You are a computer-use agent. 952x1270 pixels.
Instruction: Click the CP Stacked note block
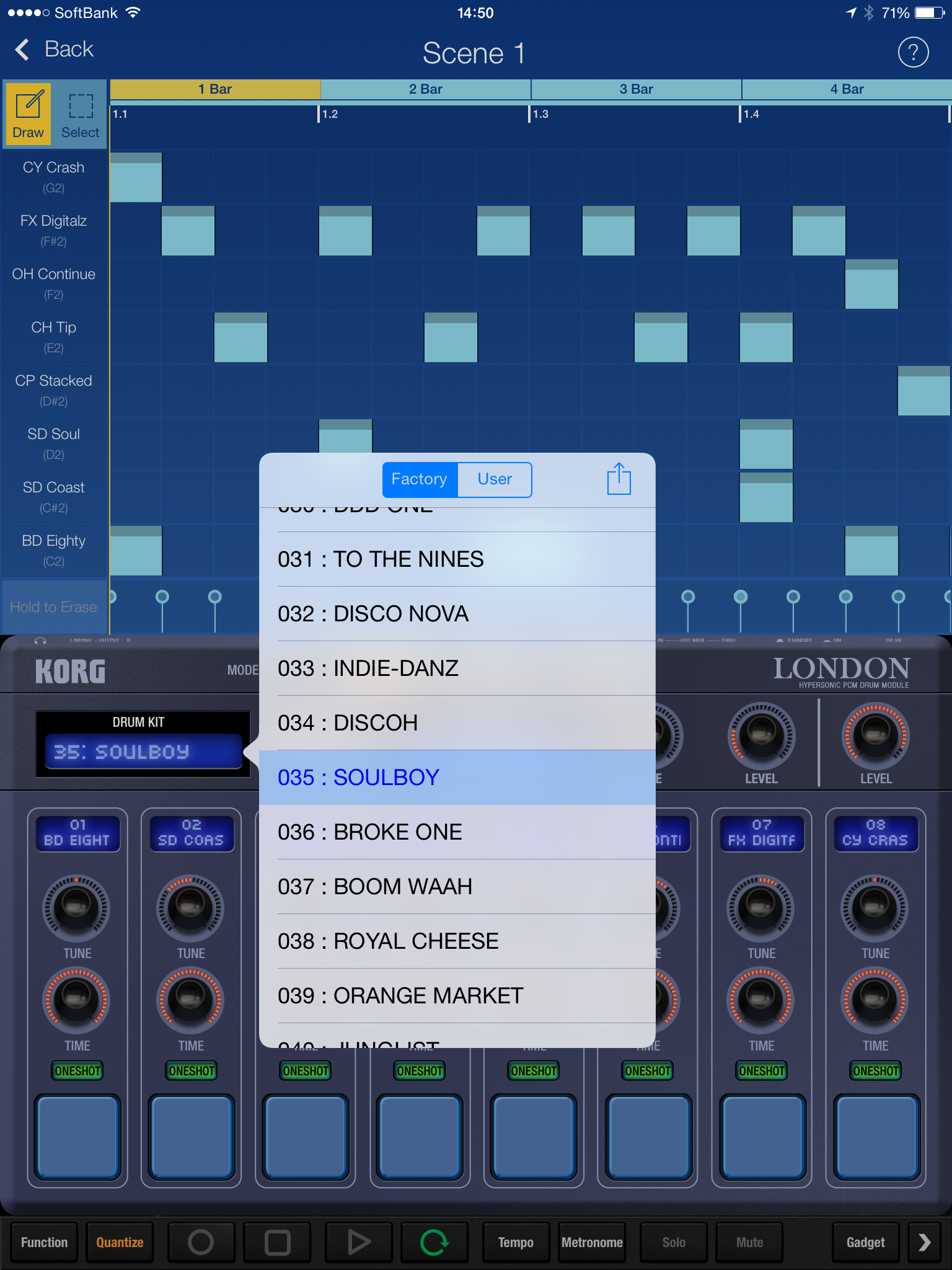pos(923,391)
